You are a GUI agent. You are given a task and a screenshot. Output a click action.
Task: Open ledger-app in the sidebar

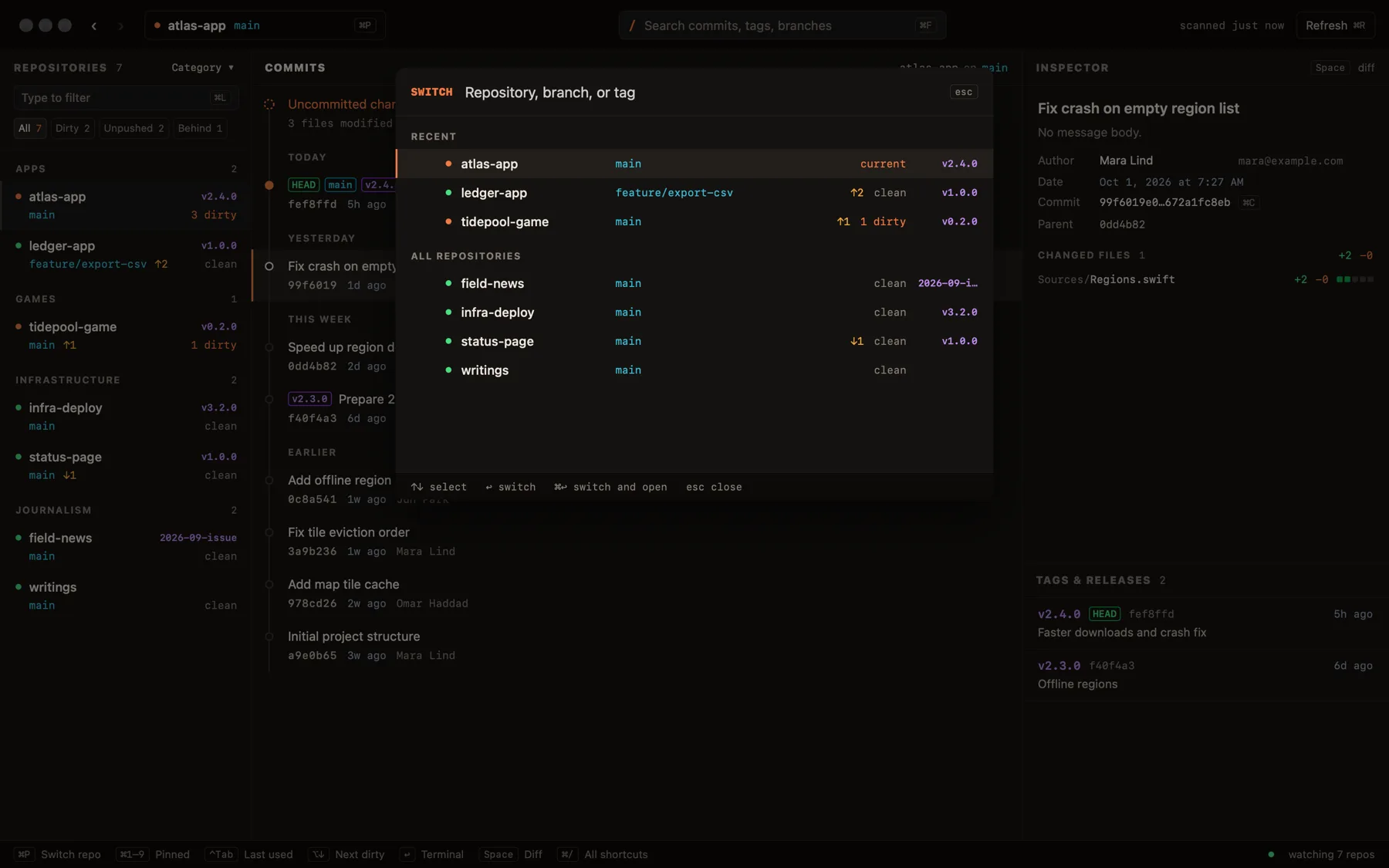click(126, 255)
